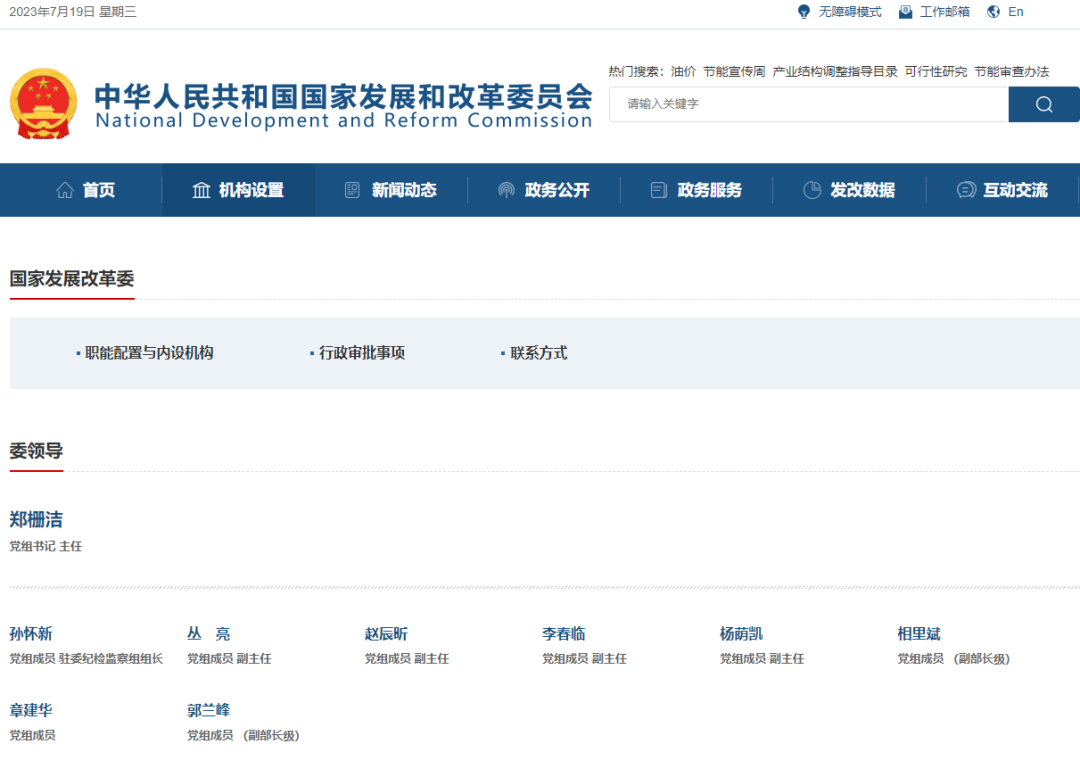Click the fingerprint icon beside 政务公开
This screenshot has width=1080, height=769.
(506, 190)
